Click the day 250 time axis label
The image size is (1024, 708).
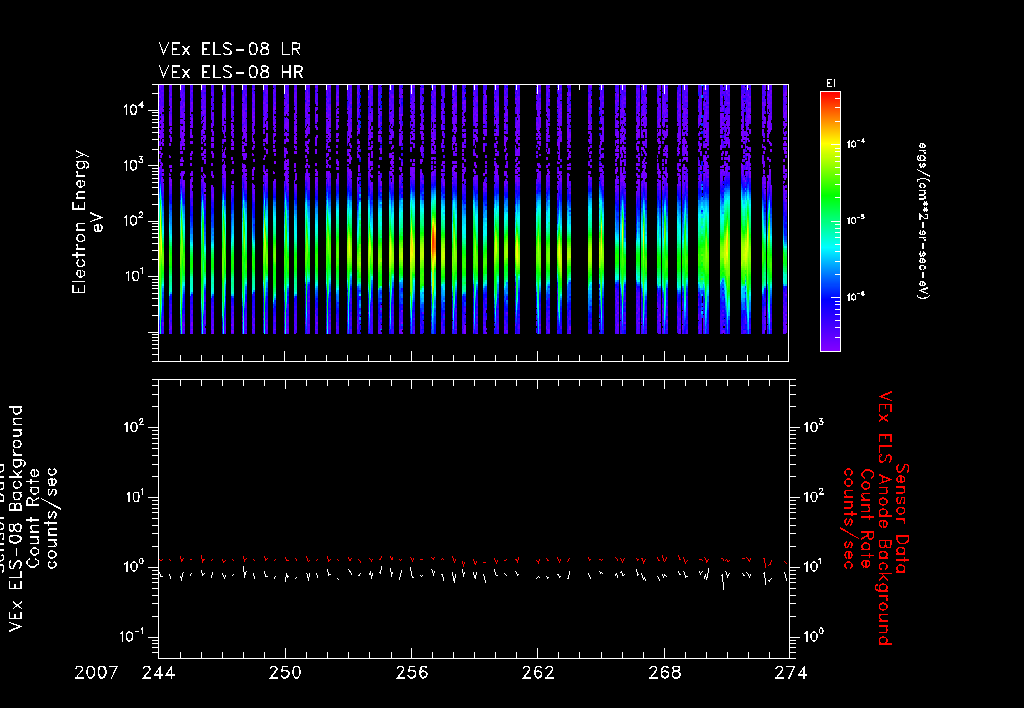pyautogui.click(x=285, y=673)
